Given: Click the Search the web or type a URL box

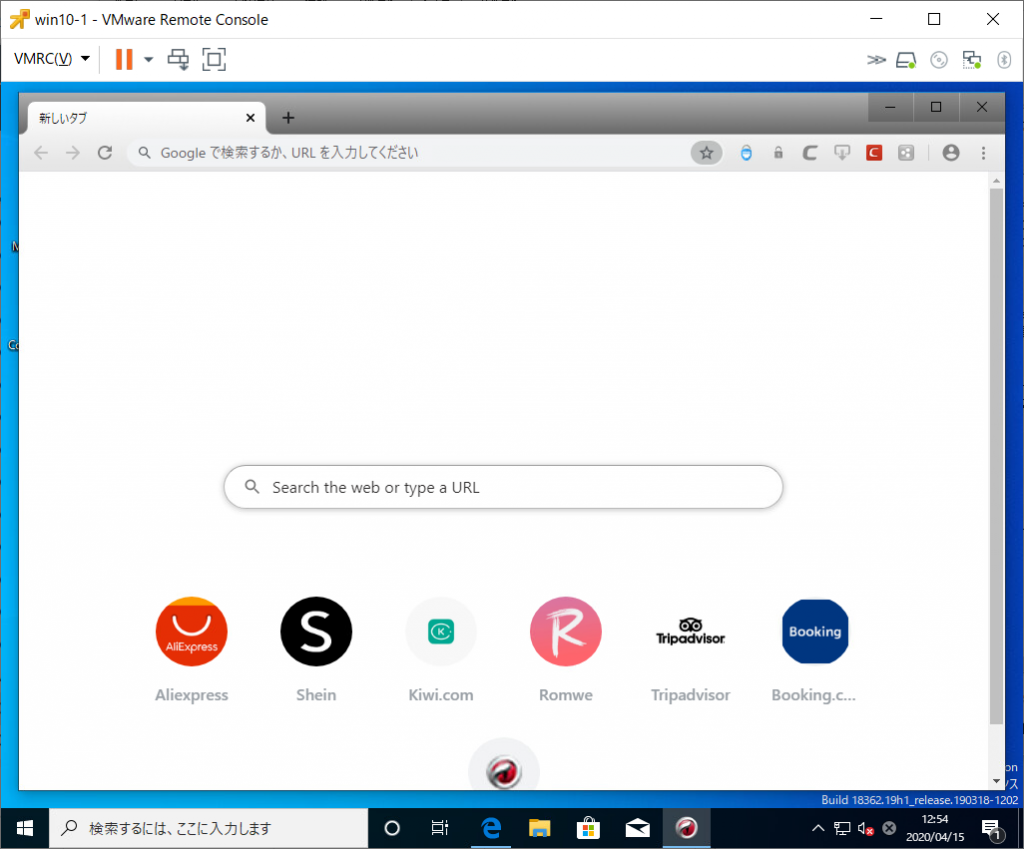Looking at the screenshot, I should 503,487.
